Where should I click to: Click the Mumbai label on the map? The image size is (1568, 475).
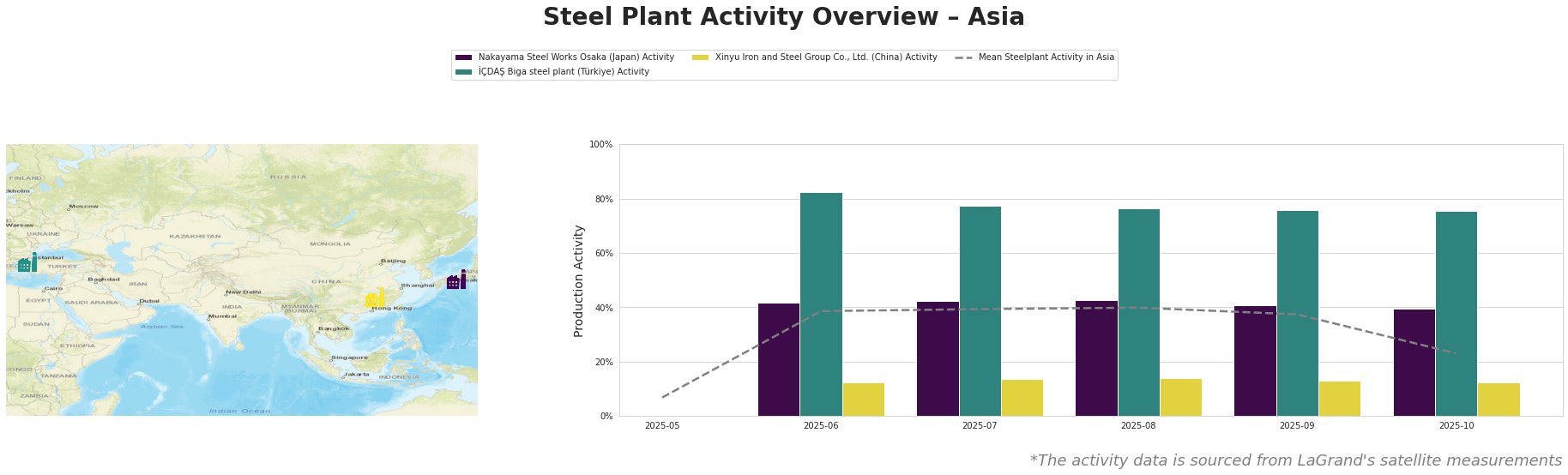(222, 316)
